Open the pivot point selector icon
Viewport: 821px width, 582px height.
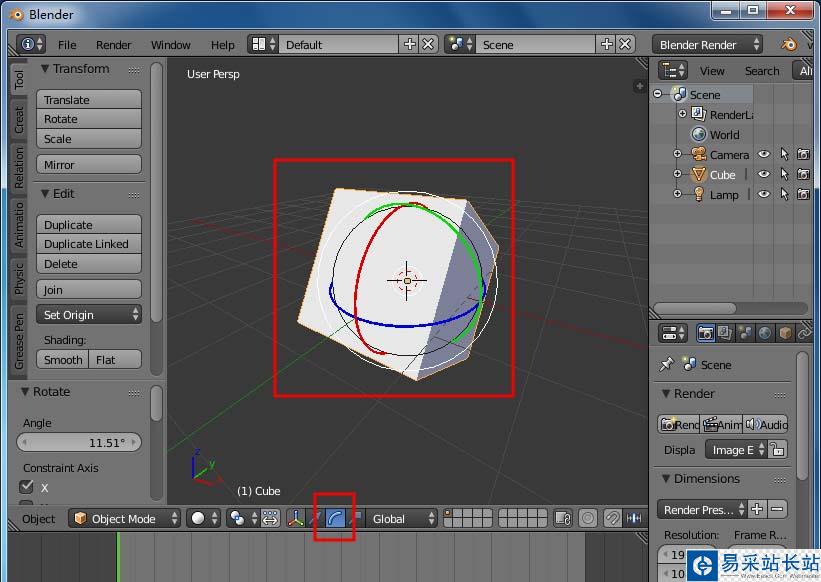[x=241, y=518]
